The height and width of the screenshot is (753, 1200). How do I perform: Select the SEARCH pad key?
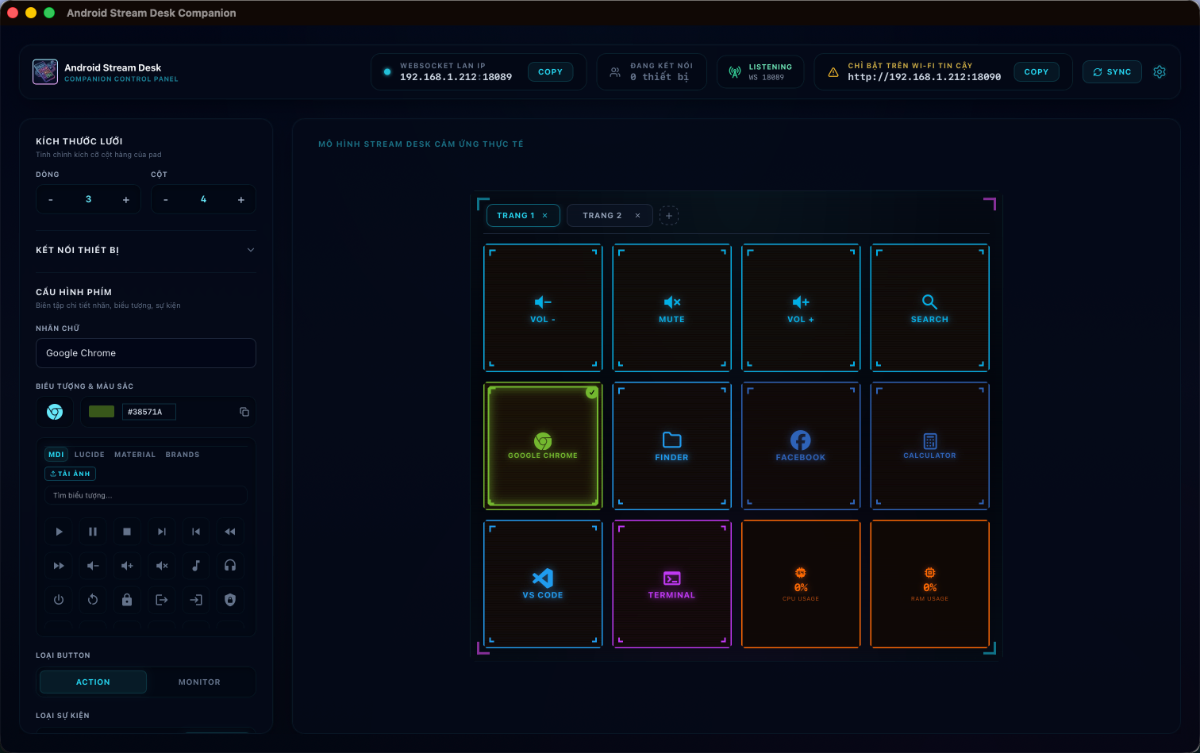click(930, 308)
